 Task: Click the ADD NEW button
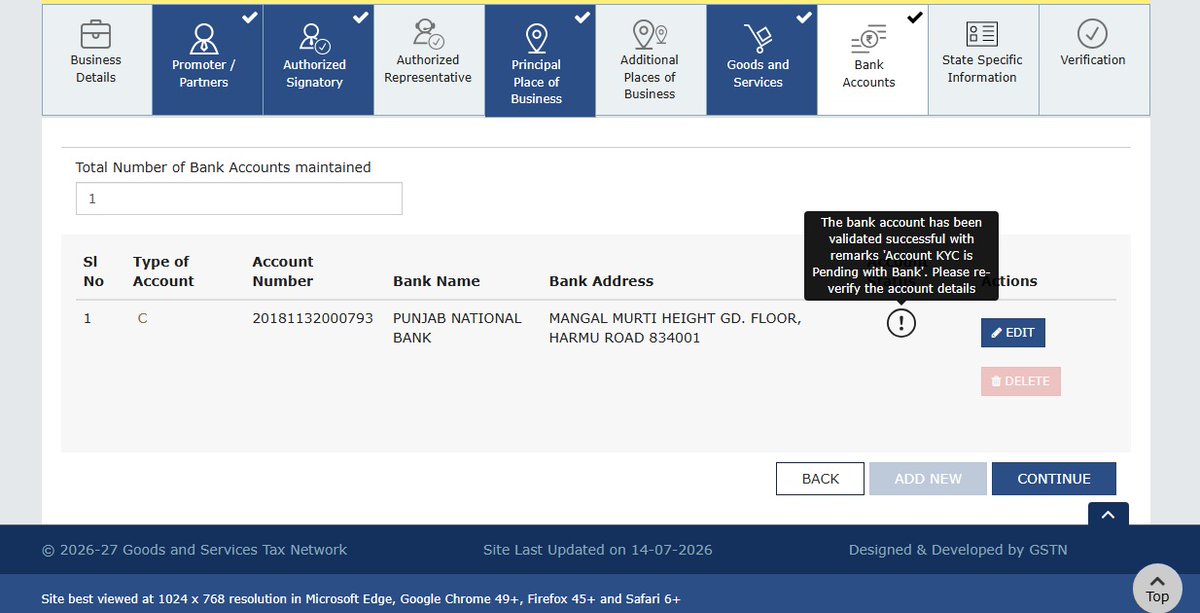[928, 479]
